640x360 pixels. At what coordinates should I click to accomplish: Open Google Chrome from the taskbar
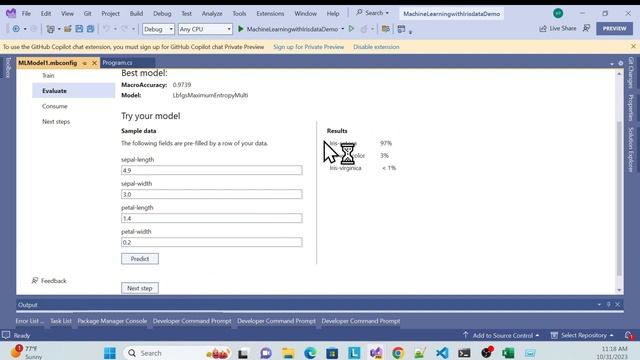(398, 353)
